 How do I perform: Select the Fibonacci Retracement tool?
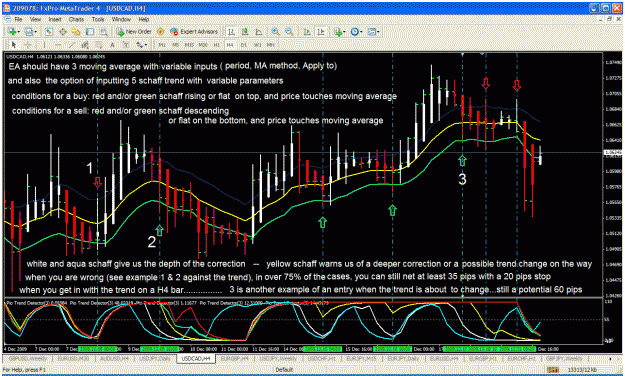[98, 45]
